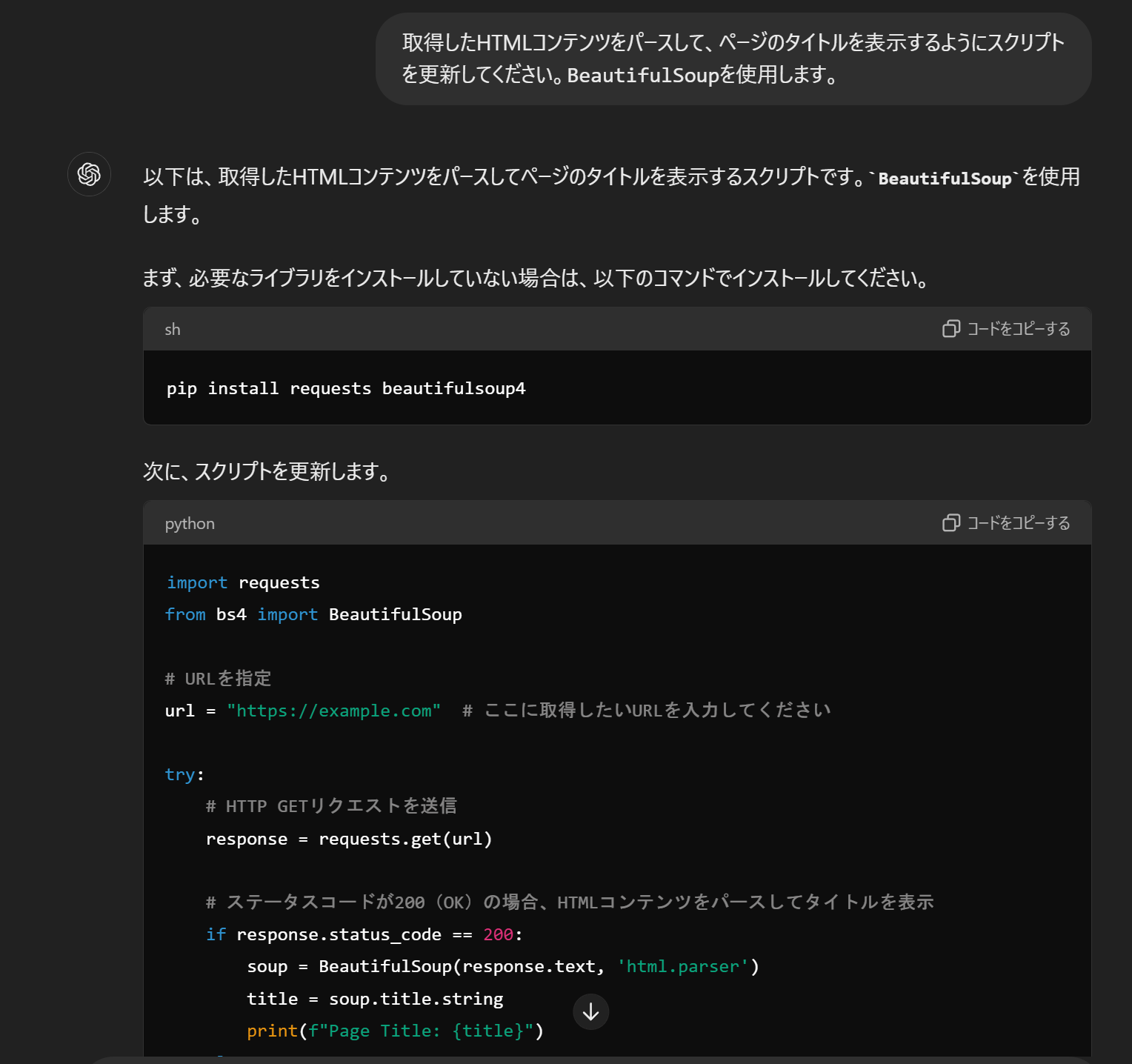
Task: Click the 'import requests' code line
Action: coord(243,582)
